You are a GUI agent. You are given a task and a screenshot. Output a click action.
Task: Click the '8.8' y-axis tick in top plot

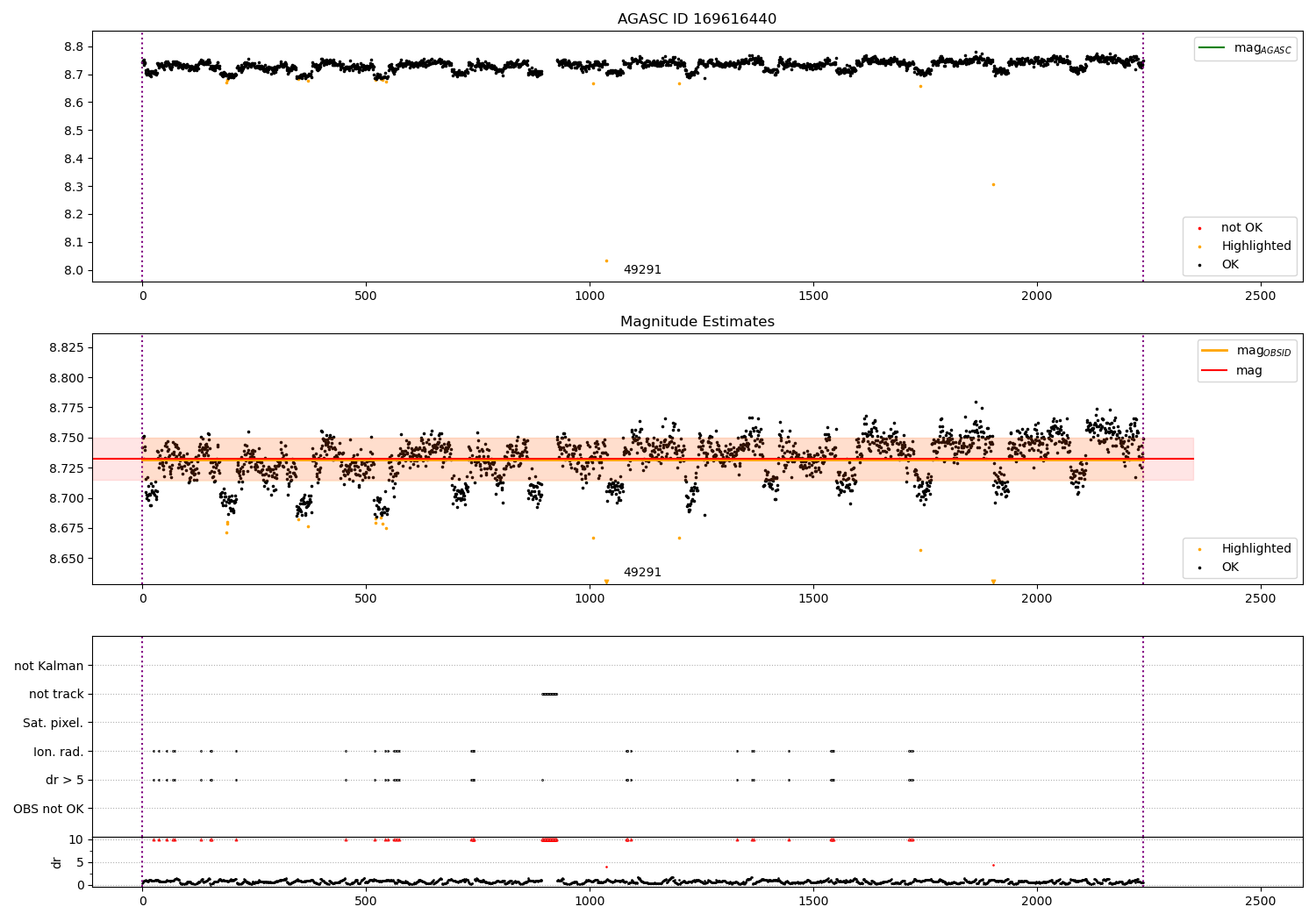click(74, 47)
